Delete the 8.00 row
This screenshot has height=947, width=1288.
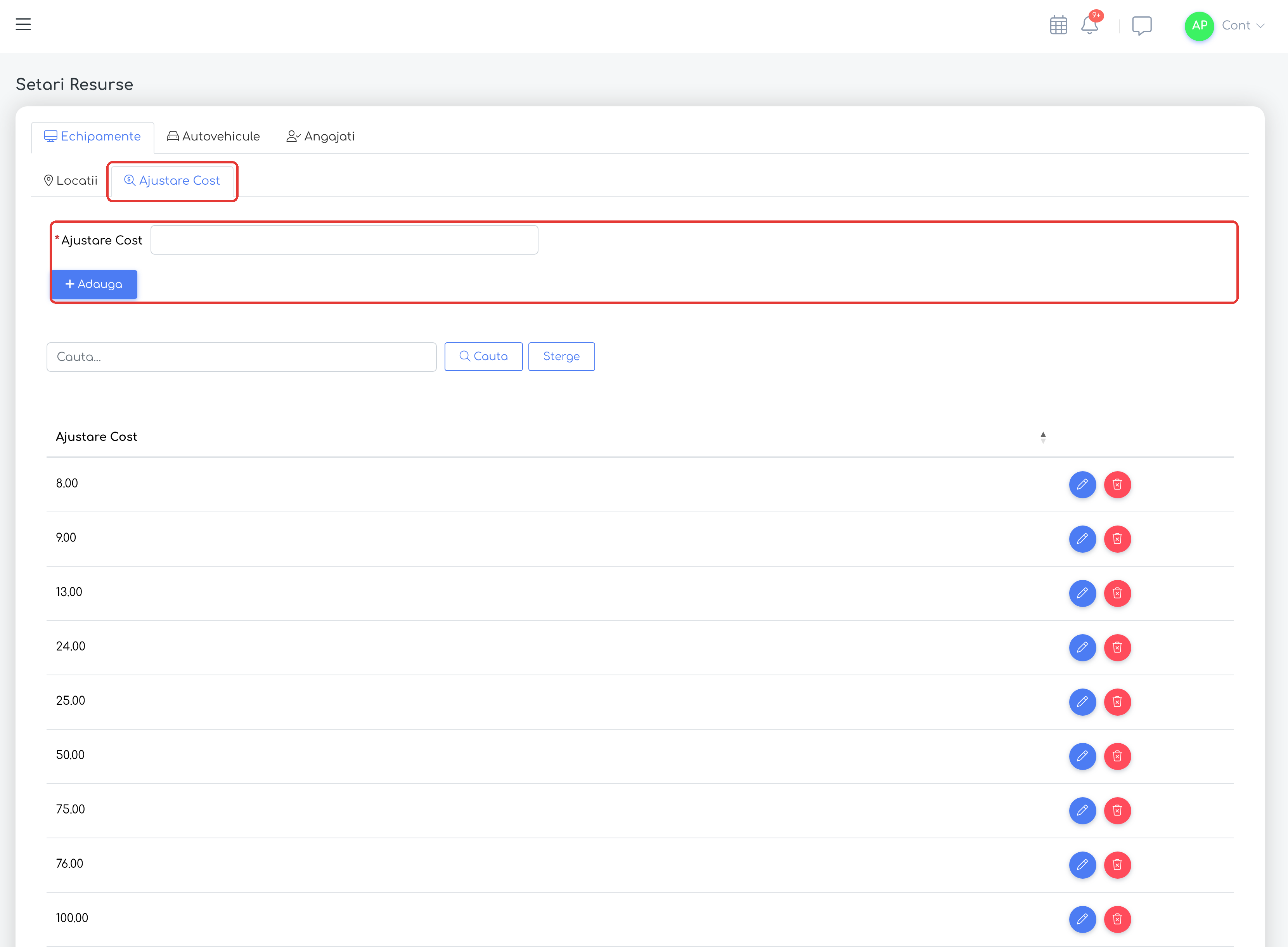pos(1117,485)
